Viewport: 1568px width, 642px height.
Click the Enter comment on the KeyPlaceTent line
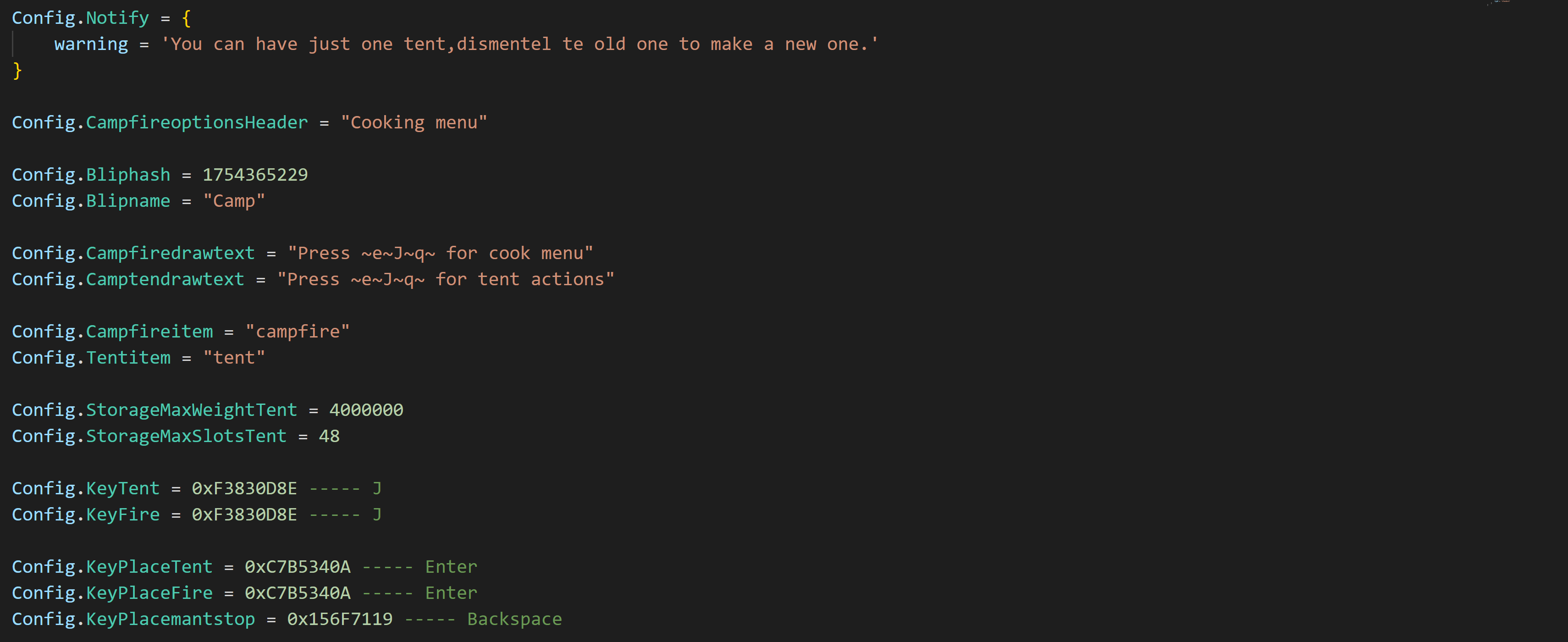point(450,567)
